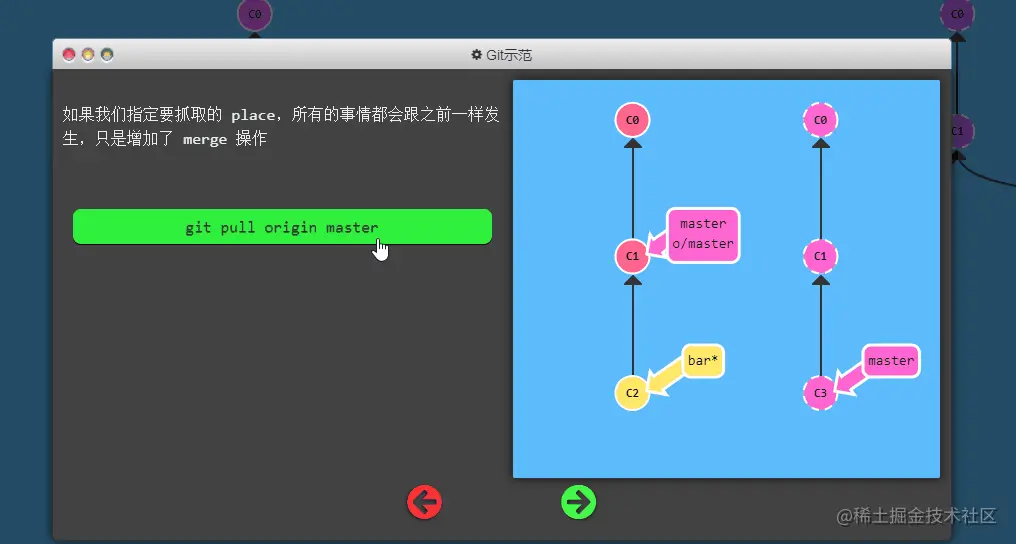Click the word merge in description
This screenshot has width=1016, height=544.
tap(205, 139)
